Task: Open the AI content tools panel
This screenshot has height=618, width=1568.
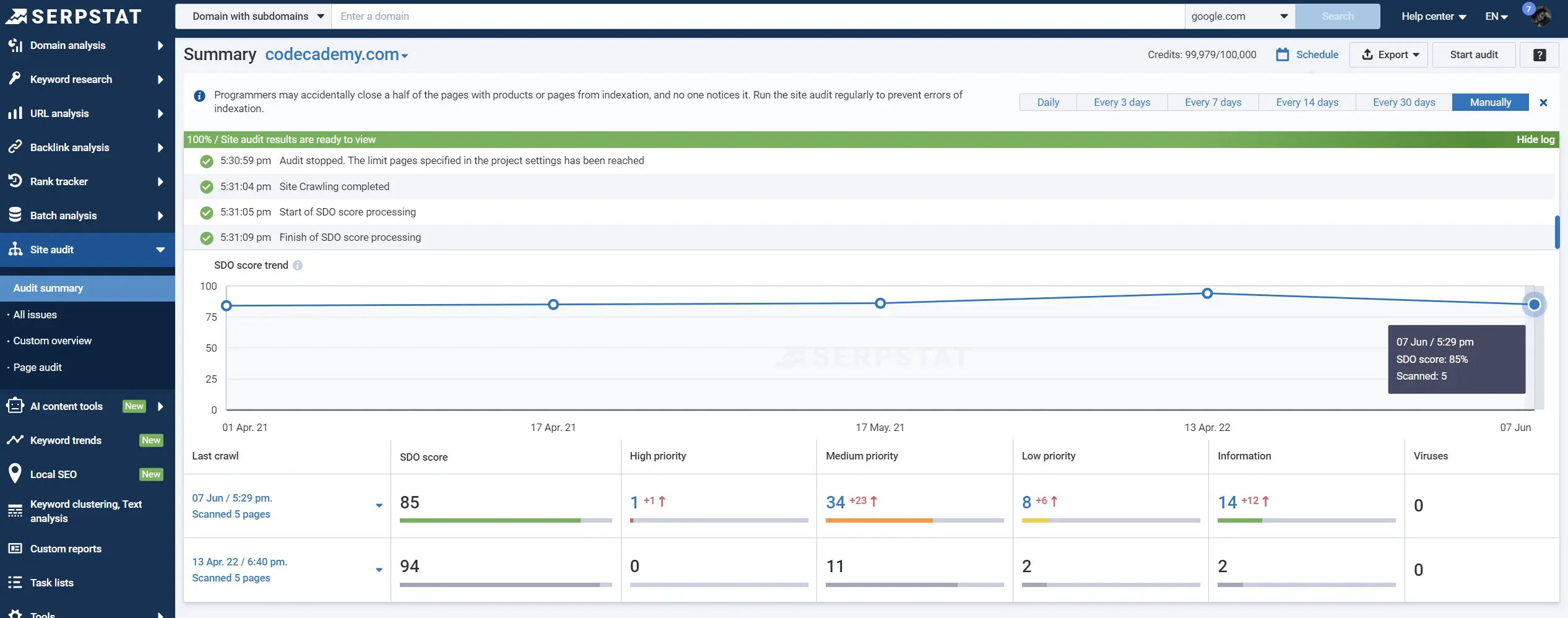Action: (x=66, y=406)
